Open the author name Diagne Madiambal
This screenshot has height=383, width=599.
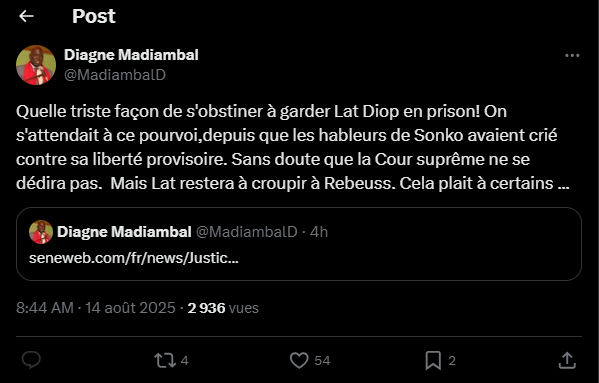[131, 55]
